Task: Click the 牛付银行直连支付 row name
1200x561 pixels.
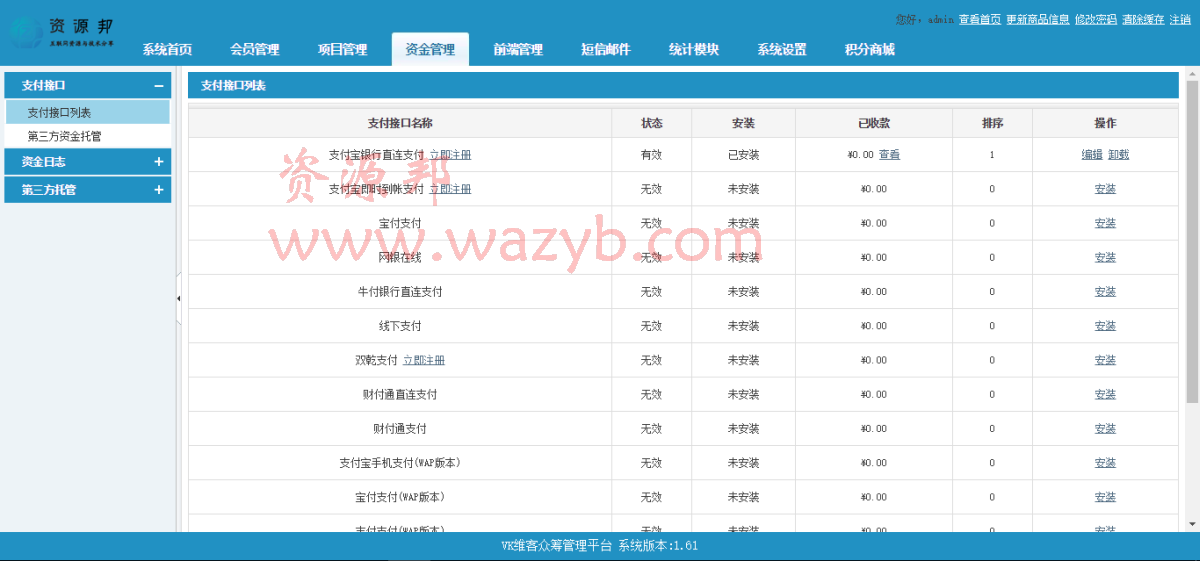Action: (x=400, y=292)
